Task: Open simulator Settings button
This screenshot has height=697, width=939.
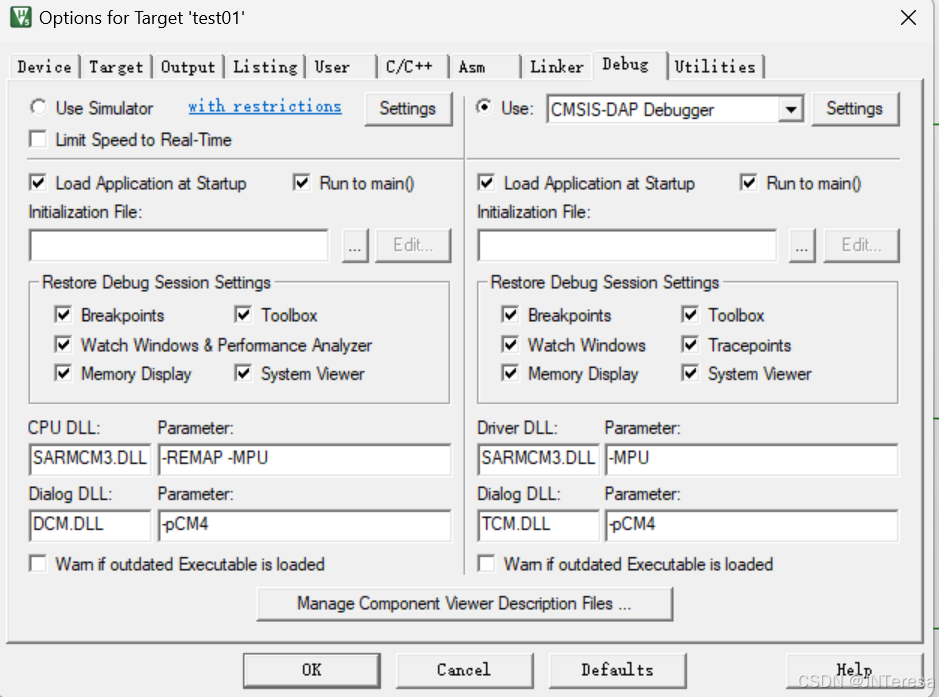Action: point(408,109)
